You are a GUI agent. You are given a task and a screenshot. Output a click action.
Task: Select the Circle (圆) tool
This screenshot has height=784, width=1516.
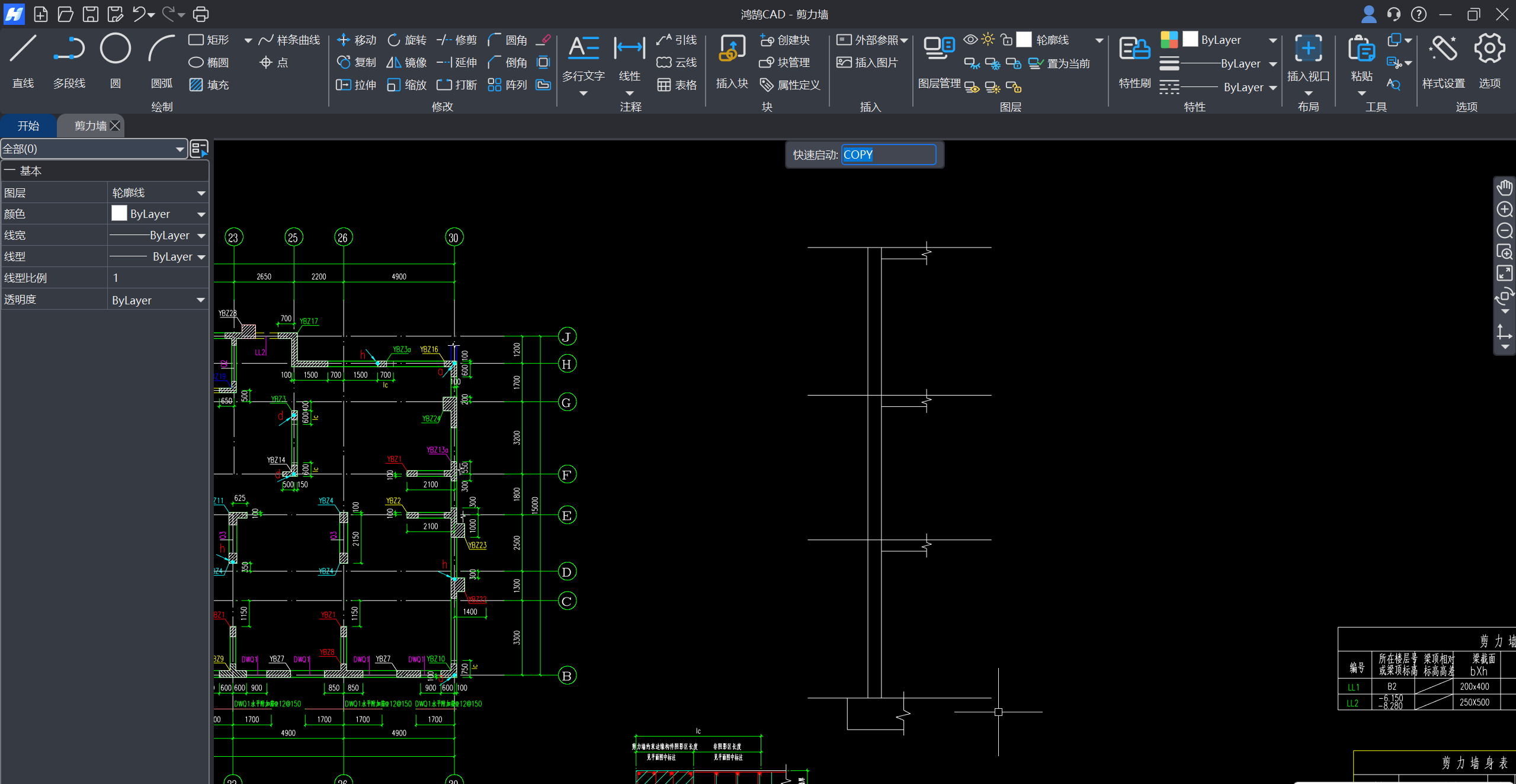(115, 50)
